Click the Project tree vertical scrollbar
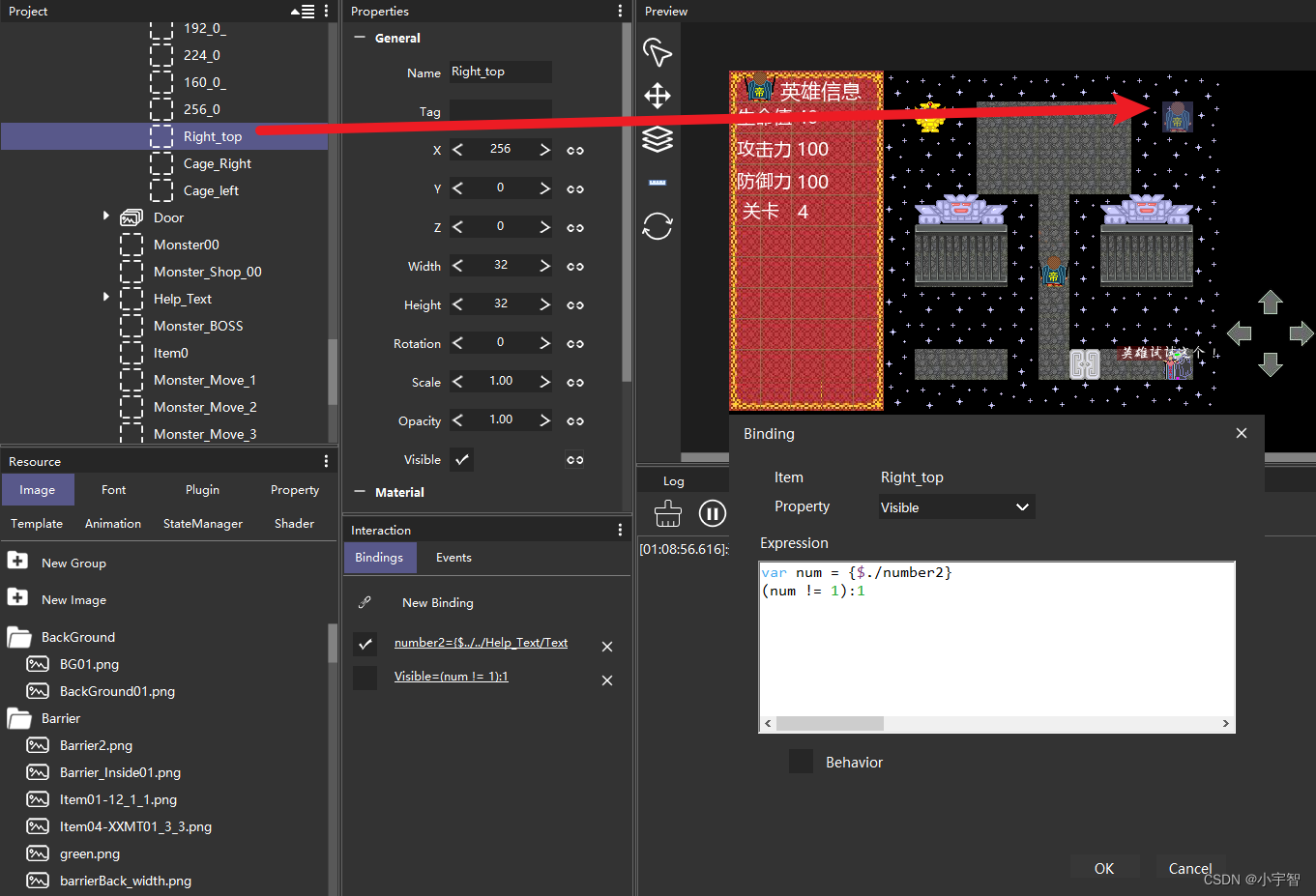Image resolution: width=1316 pixels, height=896 pixels. tap(334, 371)
